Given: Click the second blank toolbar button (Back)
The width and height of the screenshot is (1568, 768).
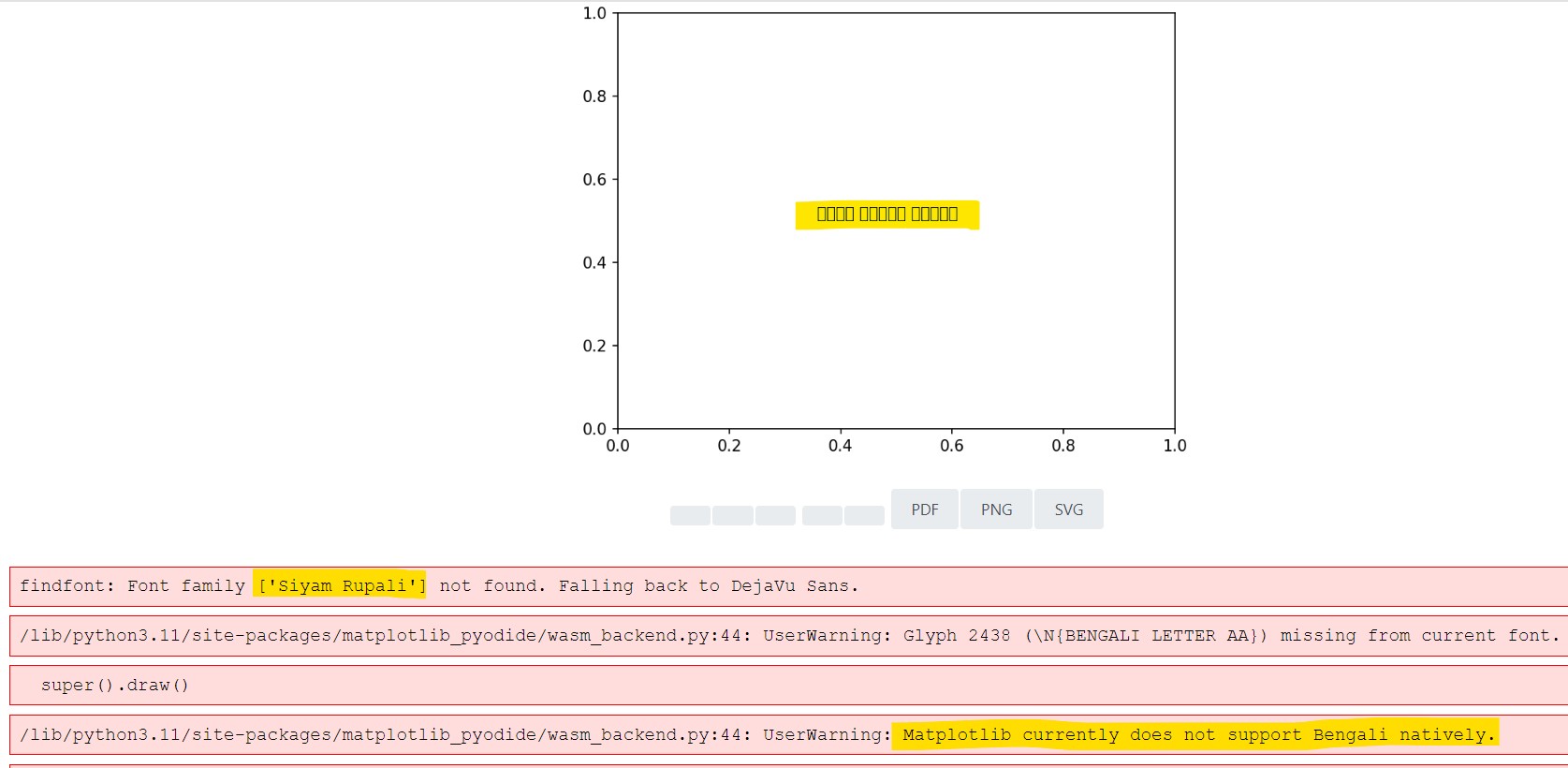Looking at the screenshot, I should pos(732,515).
